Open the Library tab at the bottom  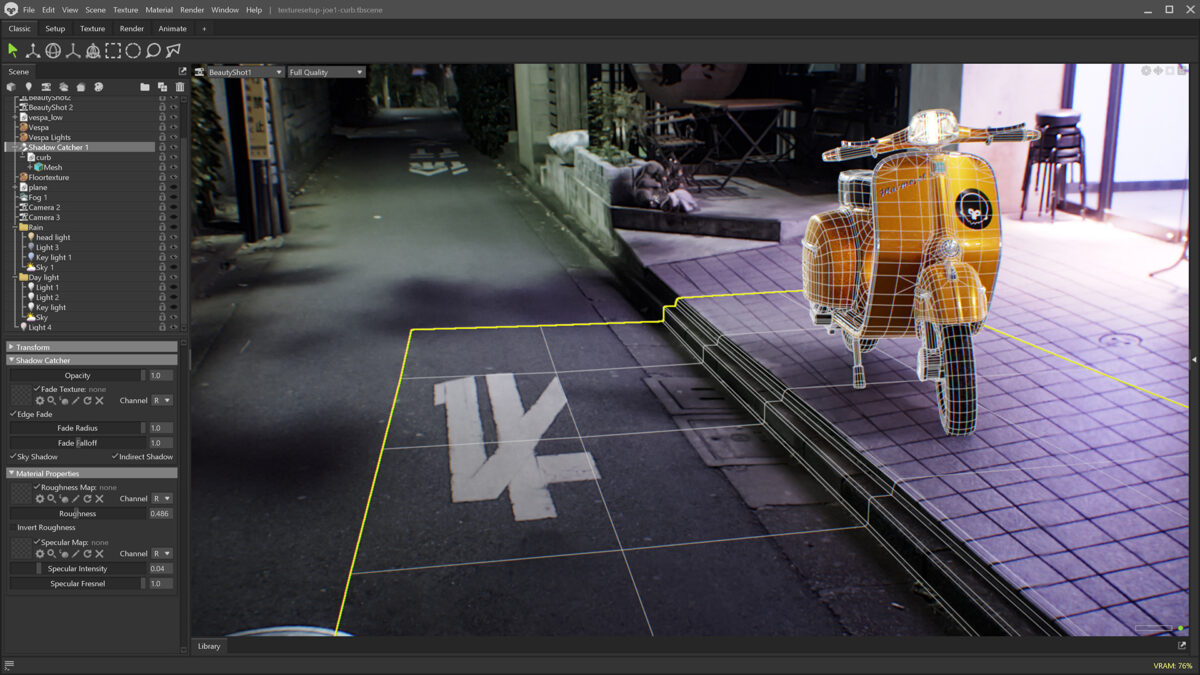[x=208, y=645]
